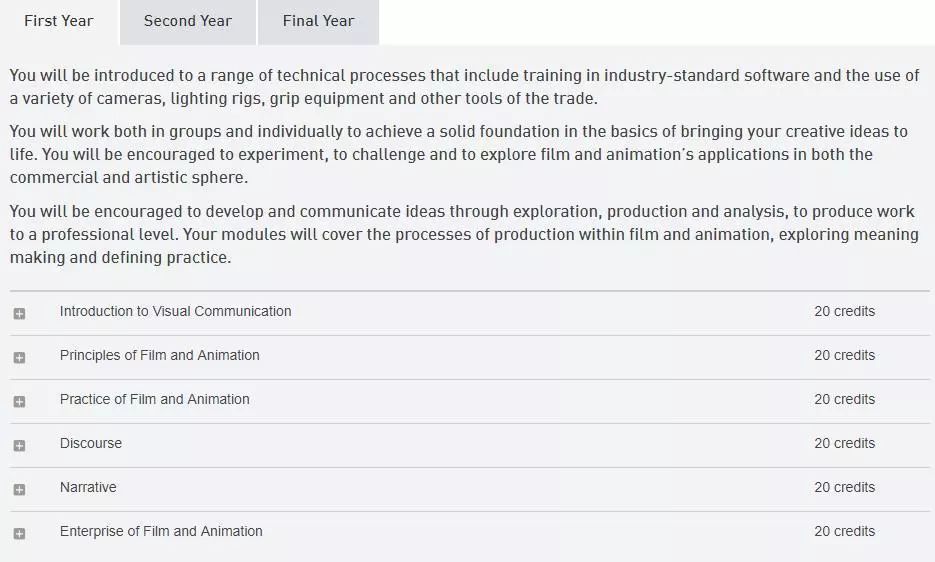The width and height of the screenshot is (935, 562).
Task: Expand Principles of Film and Animation plus icon
Action: pos(19,357)
